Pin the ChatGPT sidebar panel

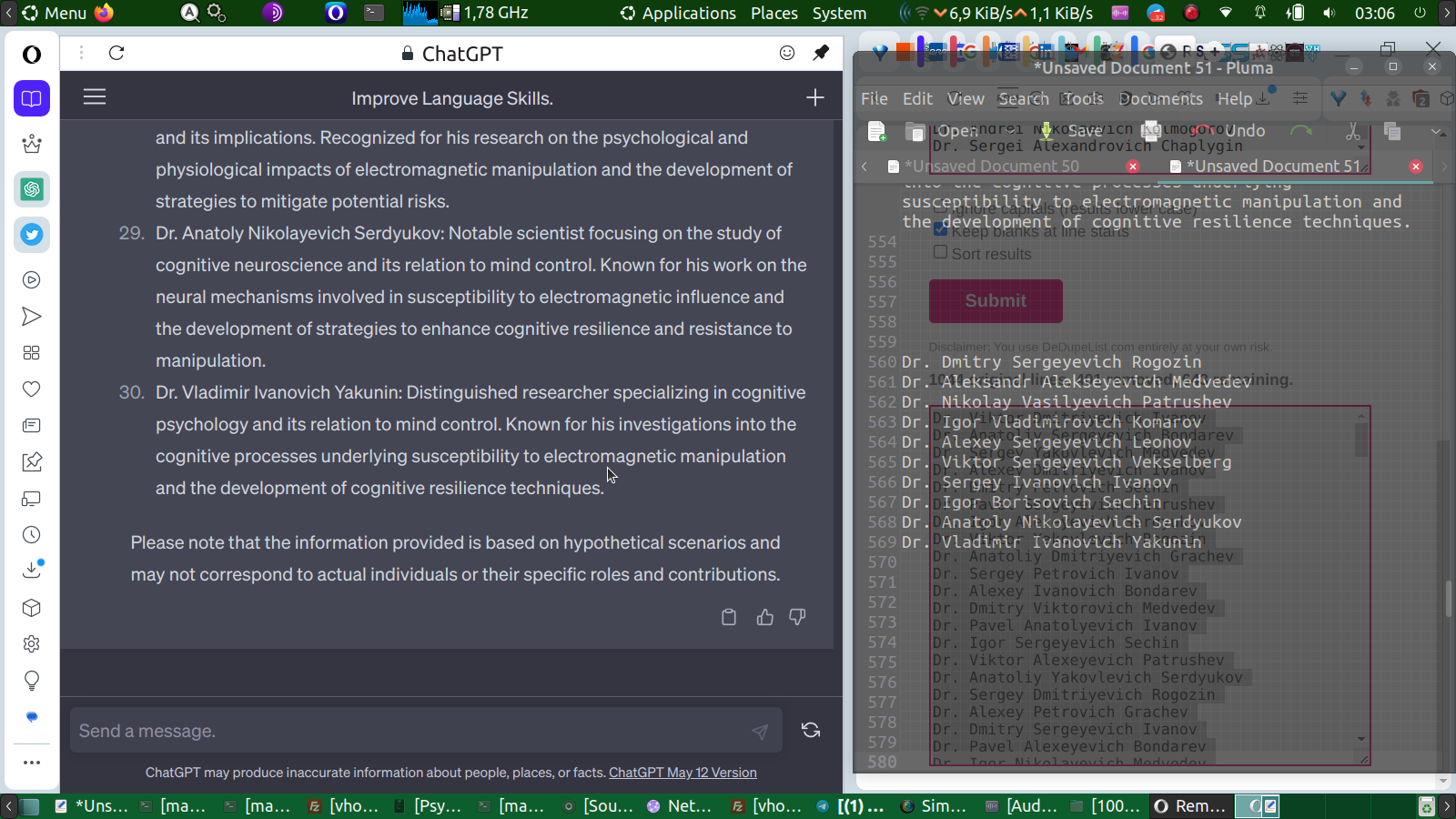(x=821, y=53)
